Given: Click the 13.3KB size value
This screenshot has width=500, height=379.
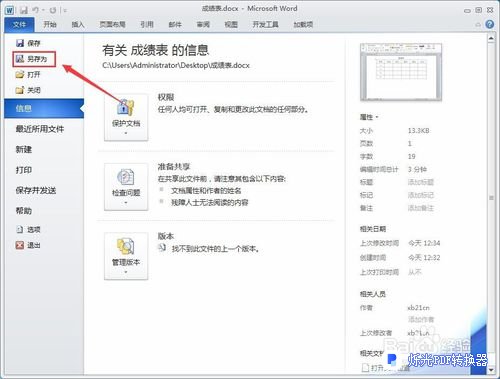Looking at the screenshot, I should pos(418,130).
